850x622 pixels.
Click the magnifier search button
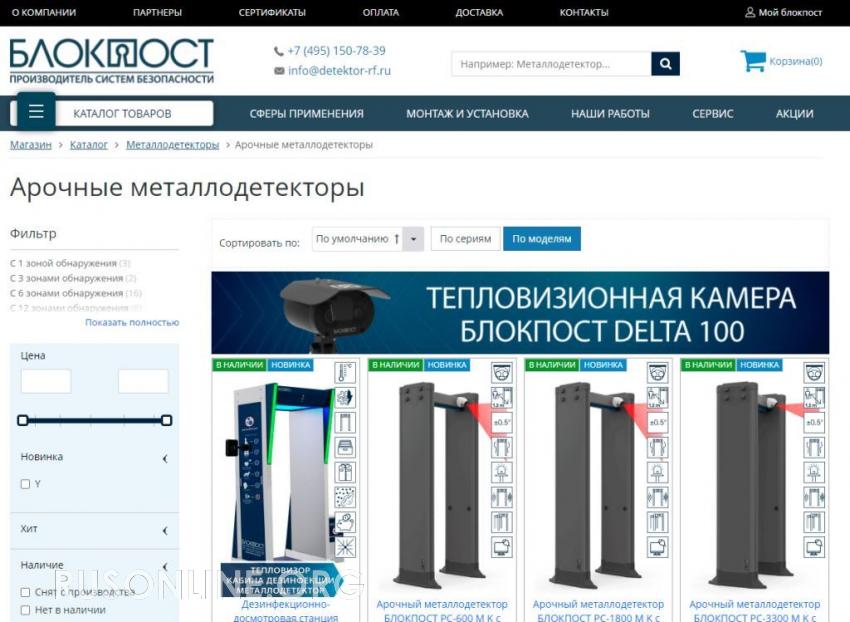click(665, 64)
